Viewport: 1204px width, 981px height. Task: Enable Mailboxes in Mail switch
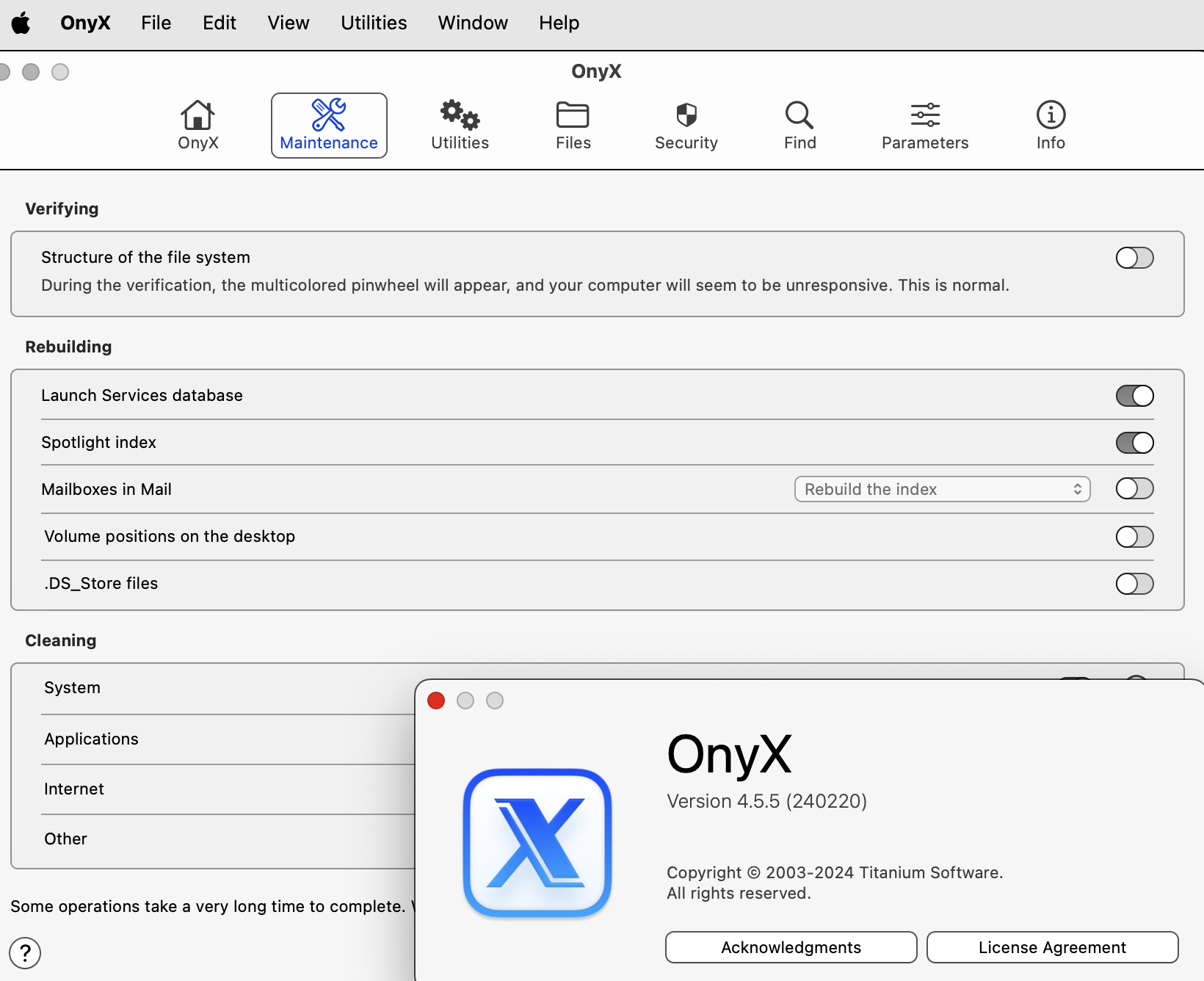1134,488
